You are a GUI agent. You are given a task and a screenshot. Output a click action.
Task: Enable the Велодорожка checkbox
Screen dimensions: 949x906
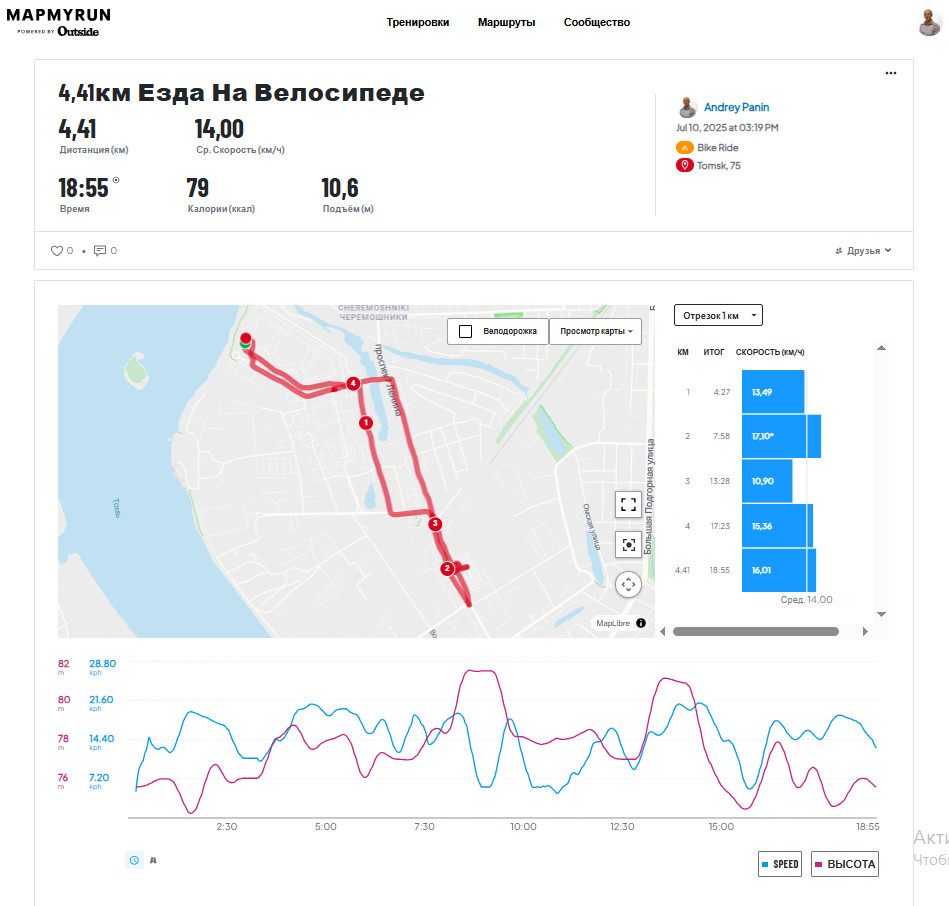tap(465, 332)
